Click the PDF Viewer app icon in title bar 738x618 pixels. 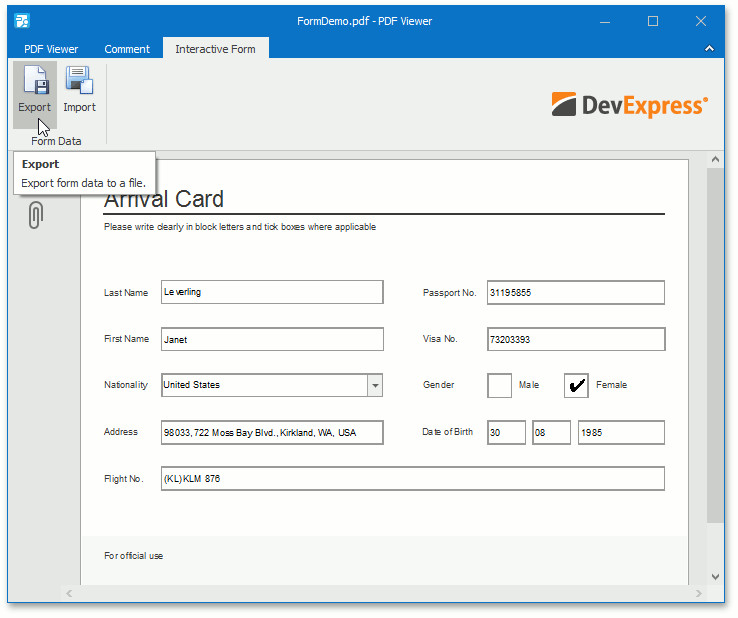click(x=23, y=21)
